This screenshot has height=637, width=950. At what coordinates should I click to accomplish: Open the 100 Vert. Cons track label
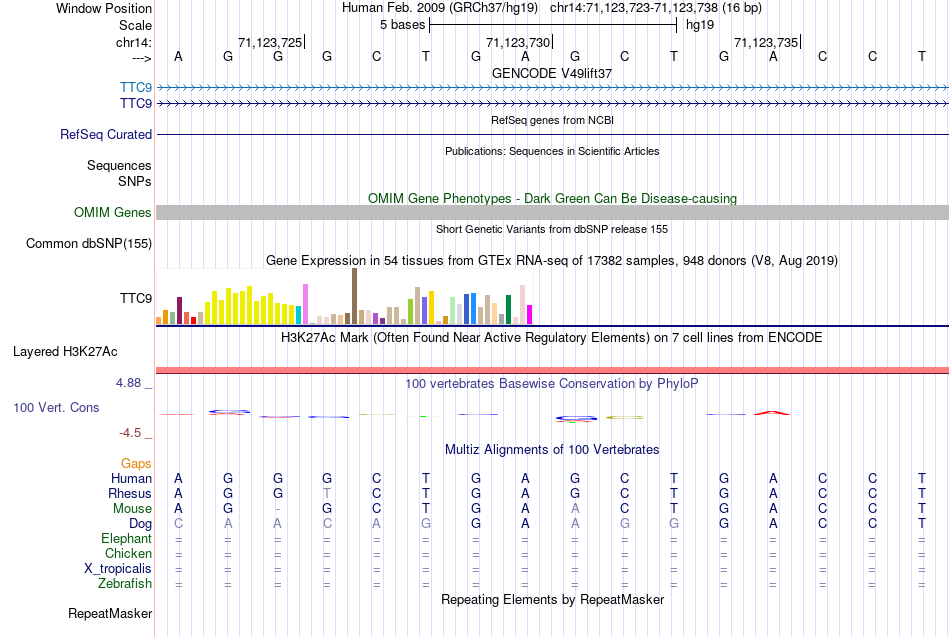point(56,407)
